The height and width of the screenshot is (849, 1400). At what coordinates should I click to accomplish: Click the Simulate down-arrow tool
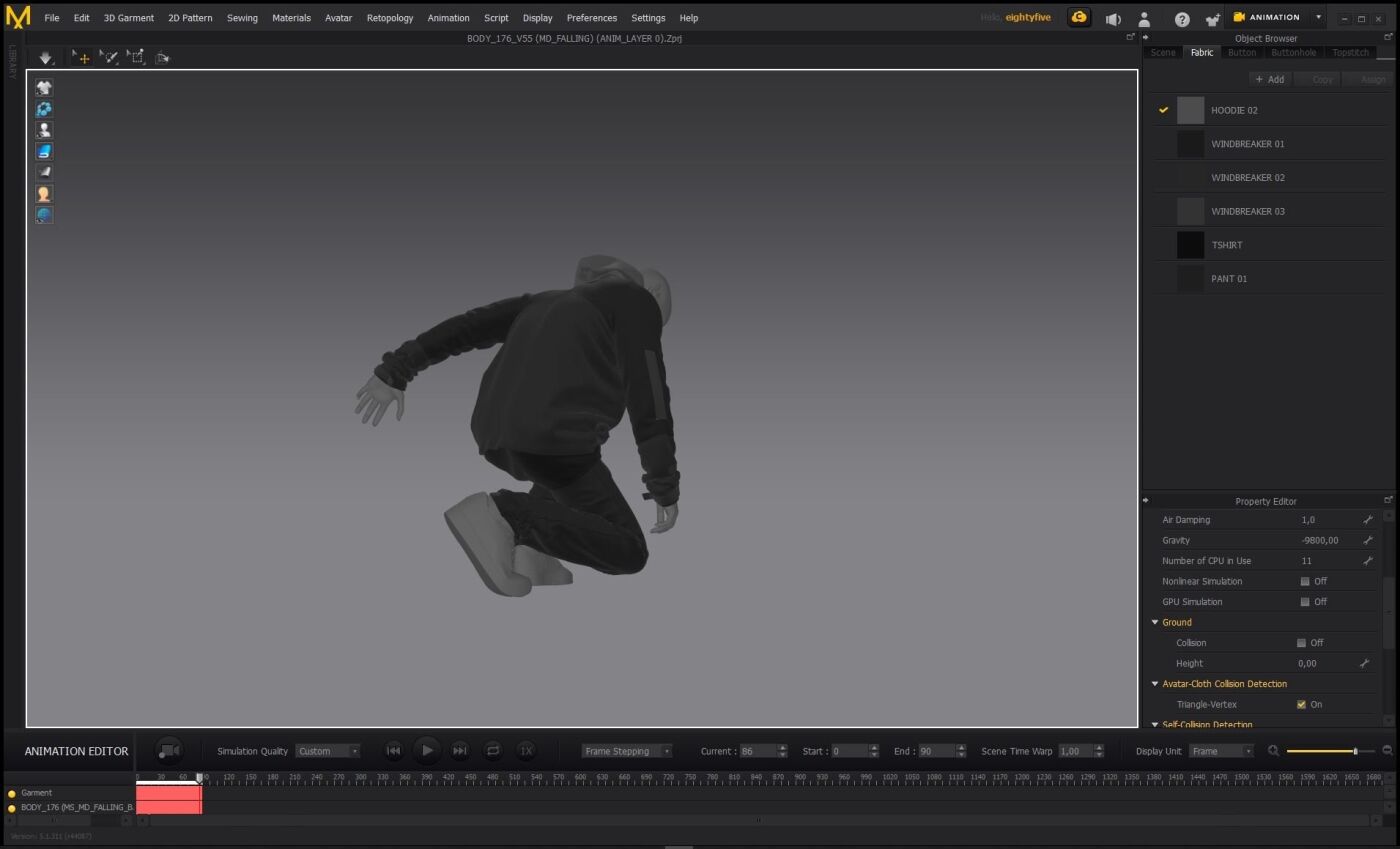coord(46,58)
